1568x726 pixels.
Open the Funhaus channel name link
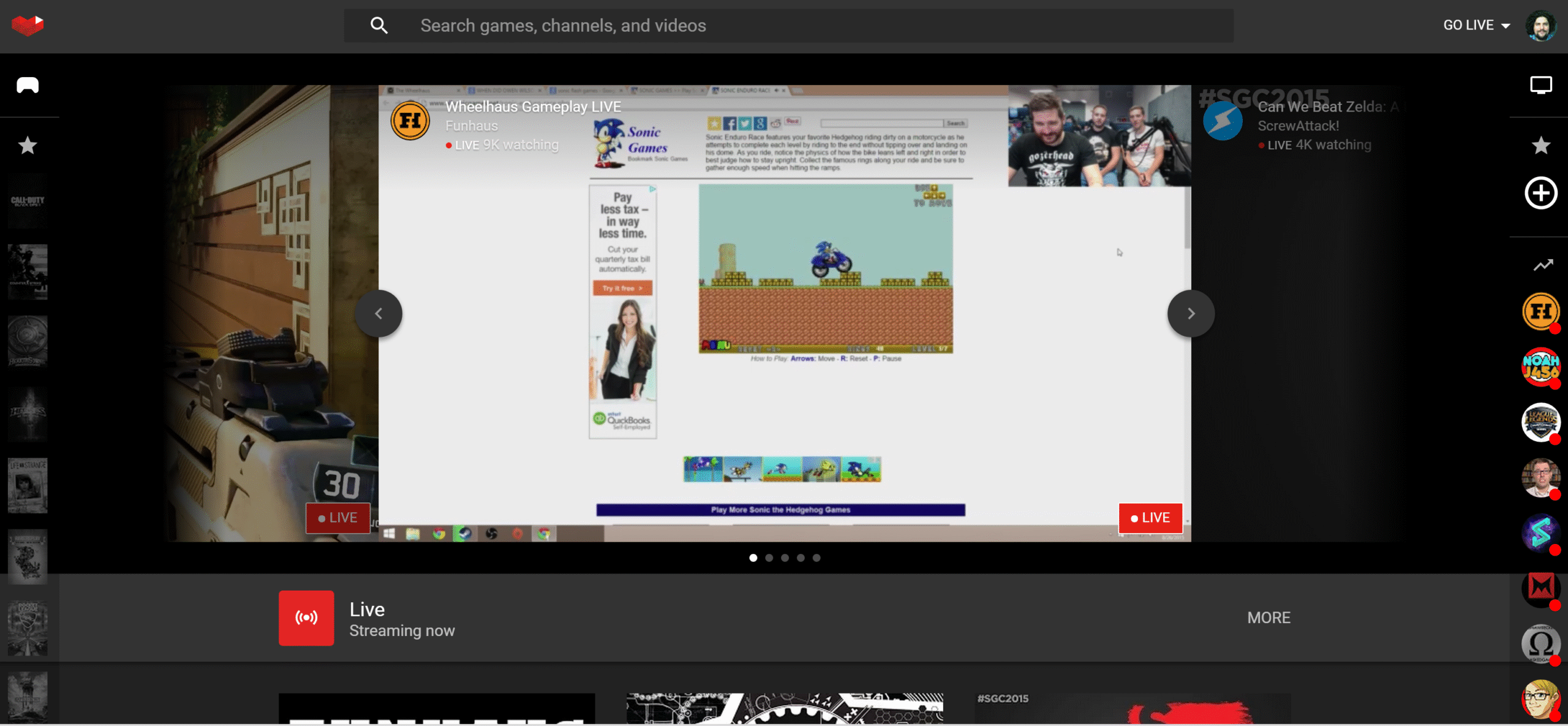click(472, 126)
